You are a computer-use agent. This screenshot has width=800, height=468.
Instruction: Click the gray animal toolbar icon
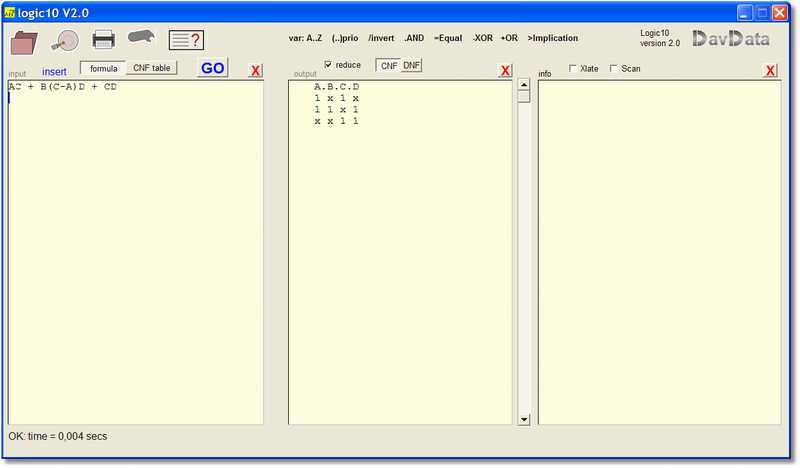tap(141, 37)
